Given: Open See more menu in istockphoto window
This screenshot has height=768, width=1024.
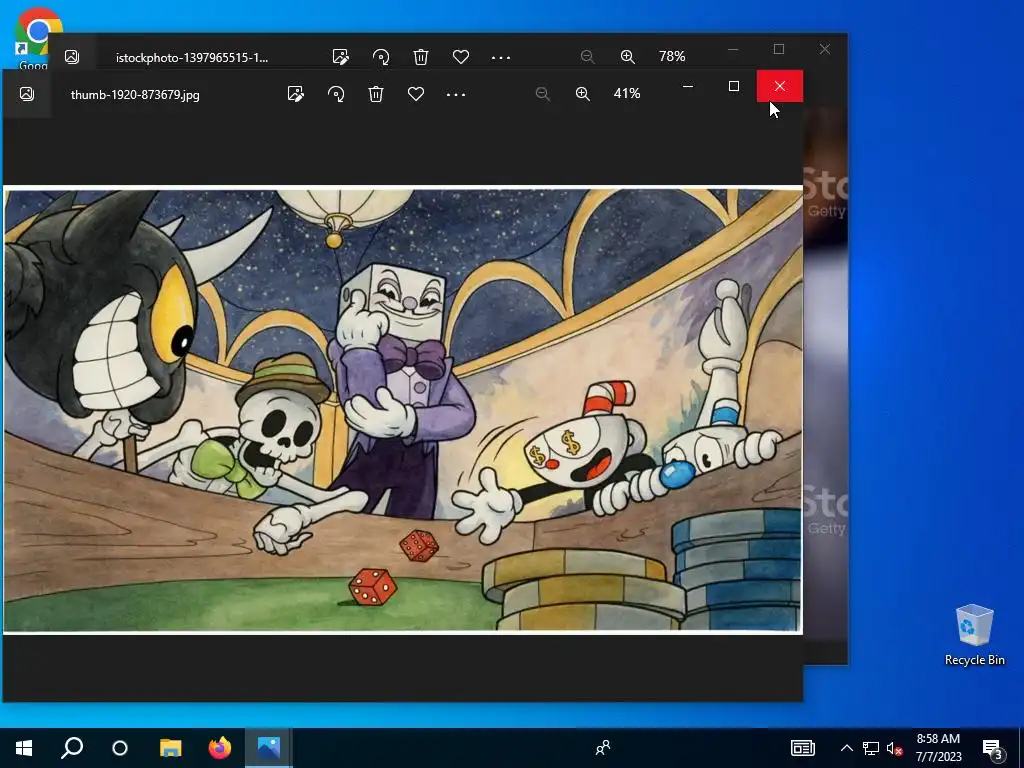Looking at the screenshot, I should tap(501, 57).
